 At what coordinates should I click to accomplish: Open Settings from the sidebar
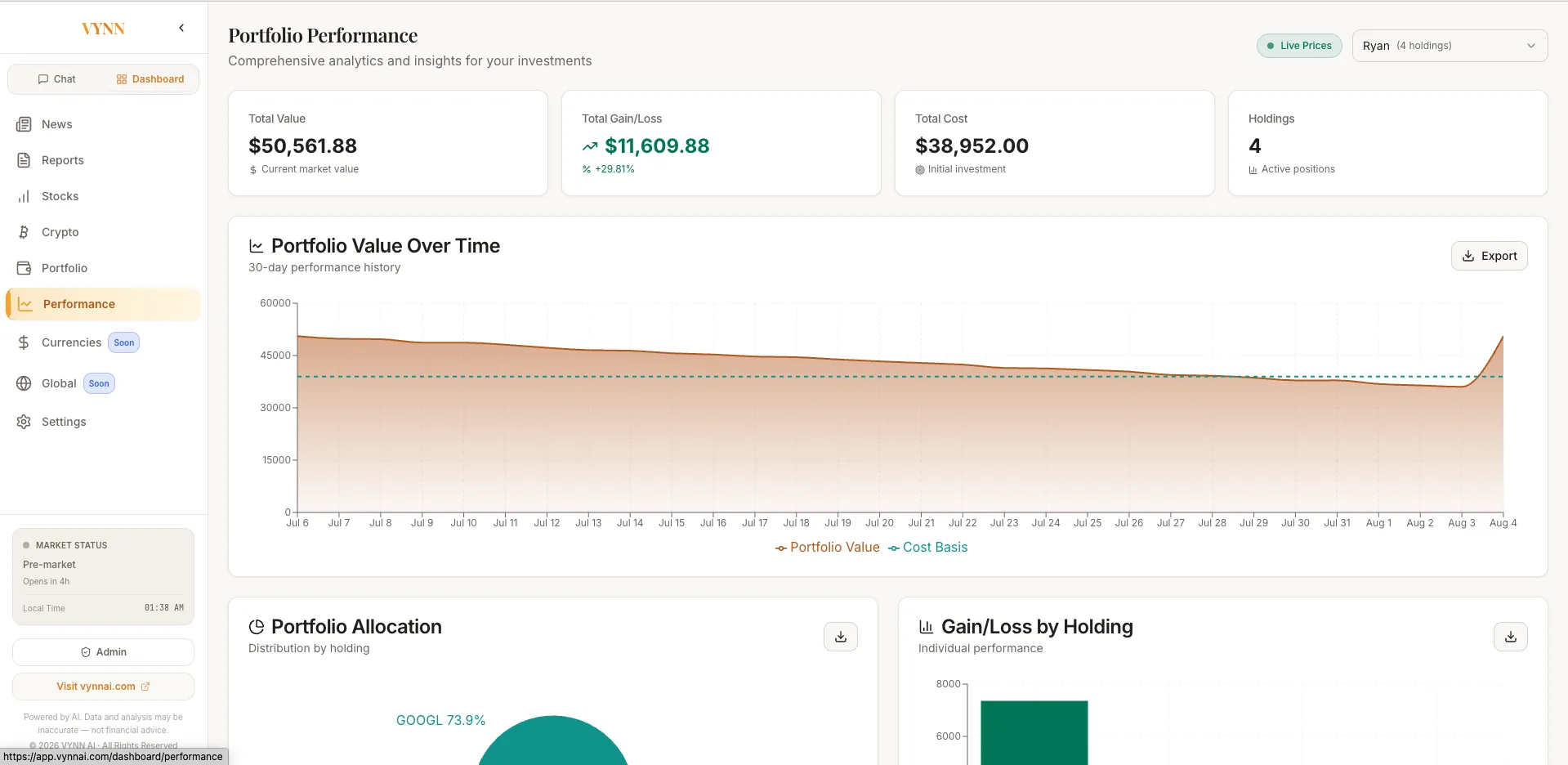click(103, 422)
